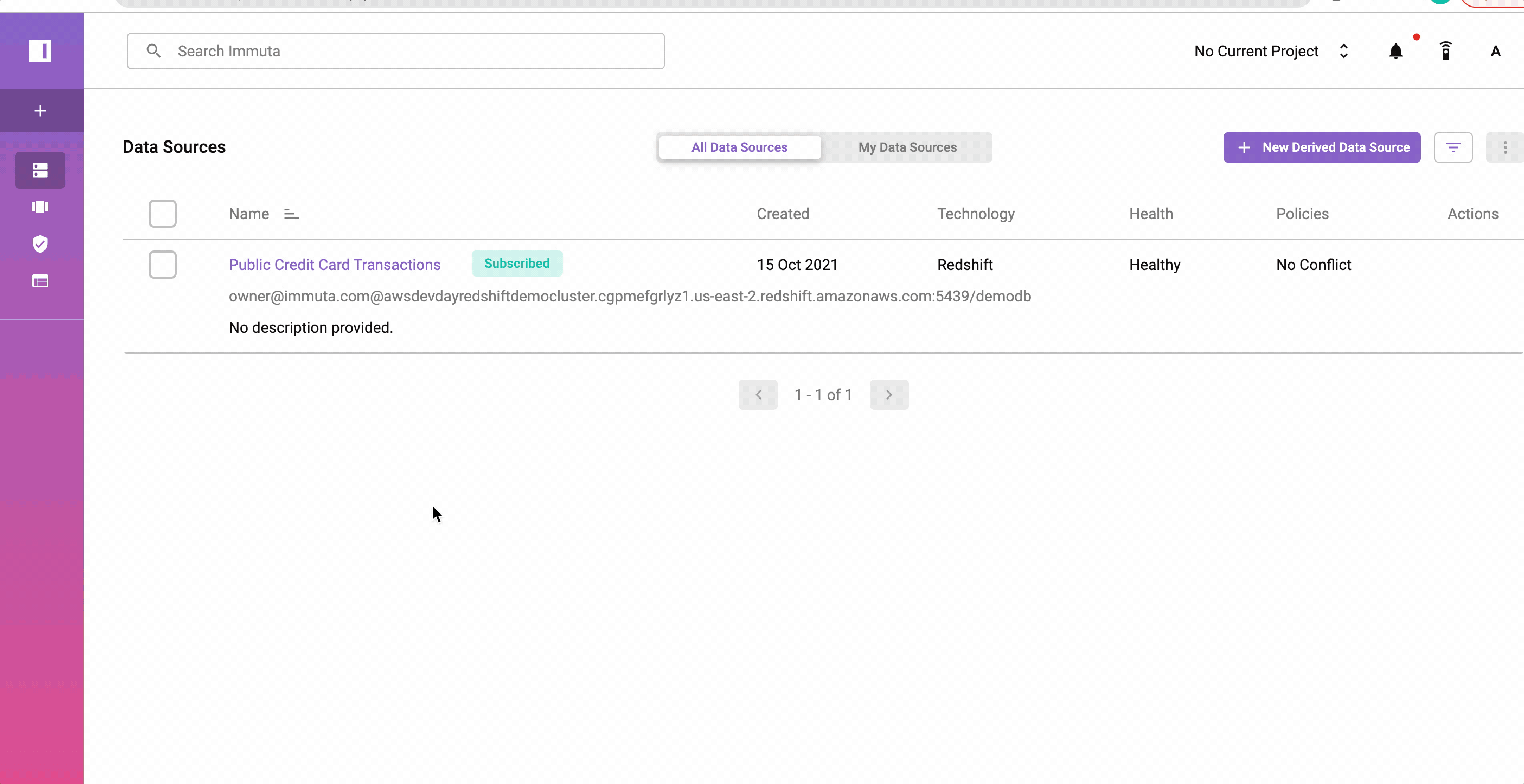Click the search magnifier icon

[x=154, y=51]
